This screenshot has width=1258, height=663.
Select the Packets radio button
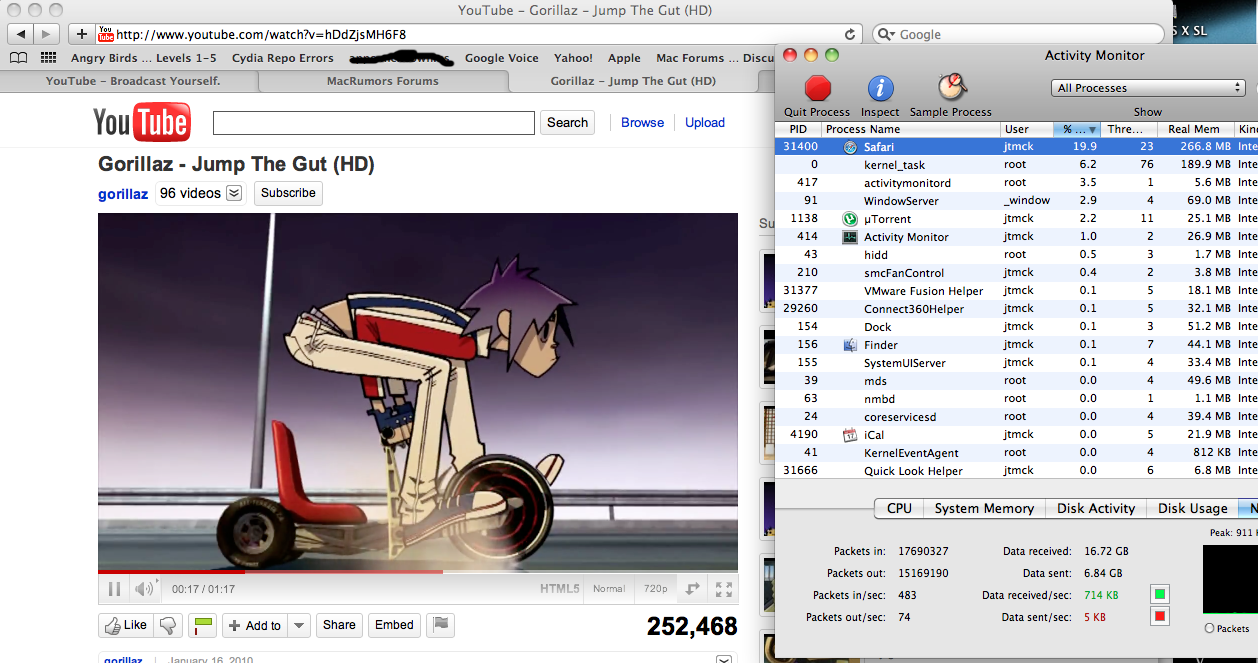[1210, 628]
